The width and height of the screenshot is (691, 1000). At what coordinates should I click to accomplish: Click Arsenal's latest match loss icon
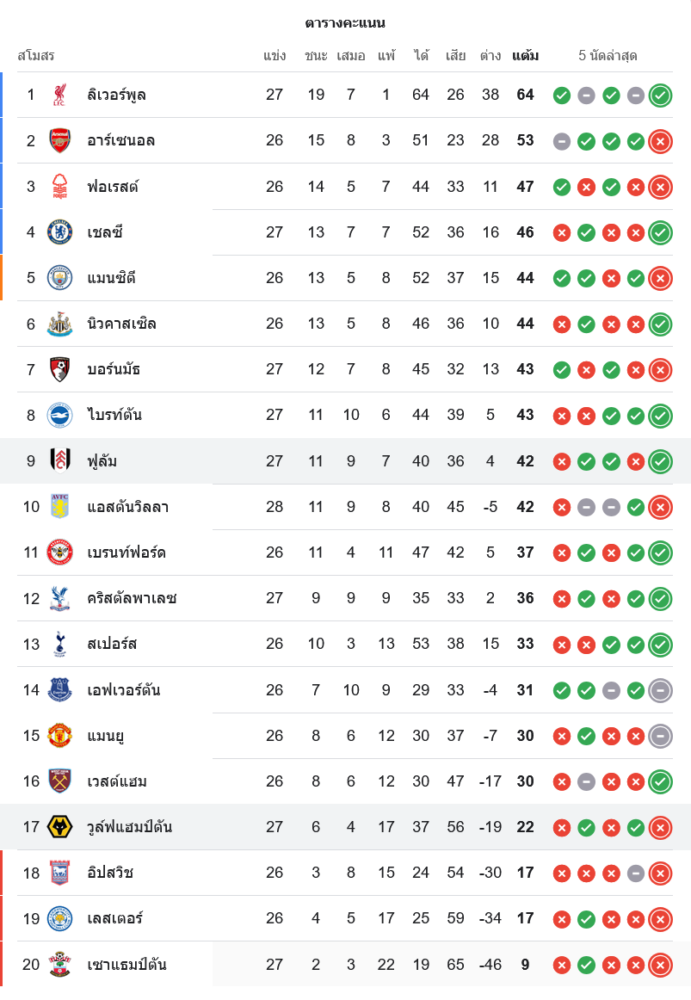(x=660, y=142)
